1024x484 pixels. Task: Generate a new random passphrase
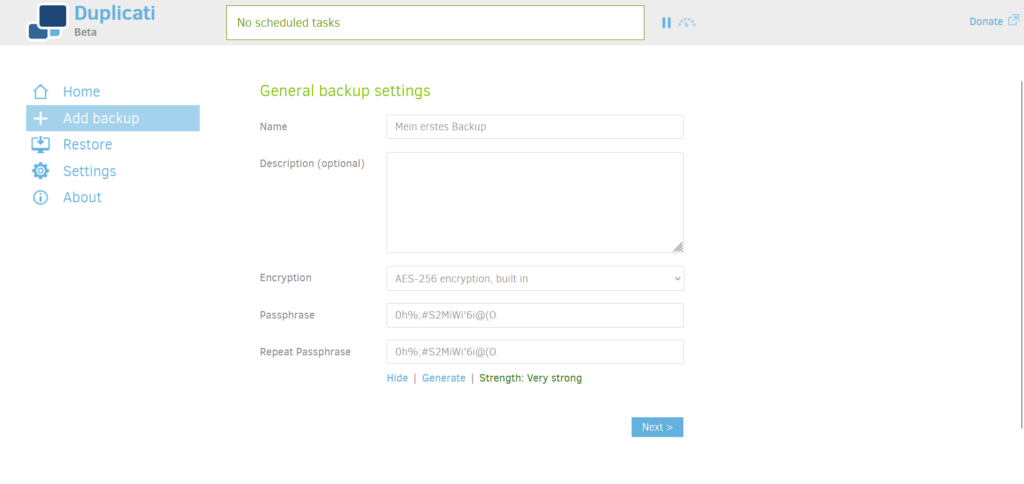tap(443, 378)
